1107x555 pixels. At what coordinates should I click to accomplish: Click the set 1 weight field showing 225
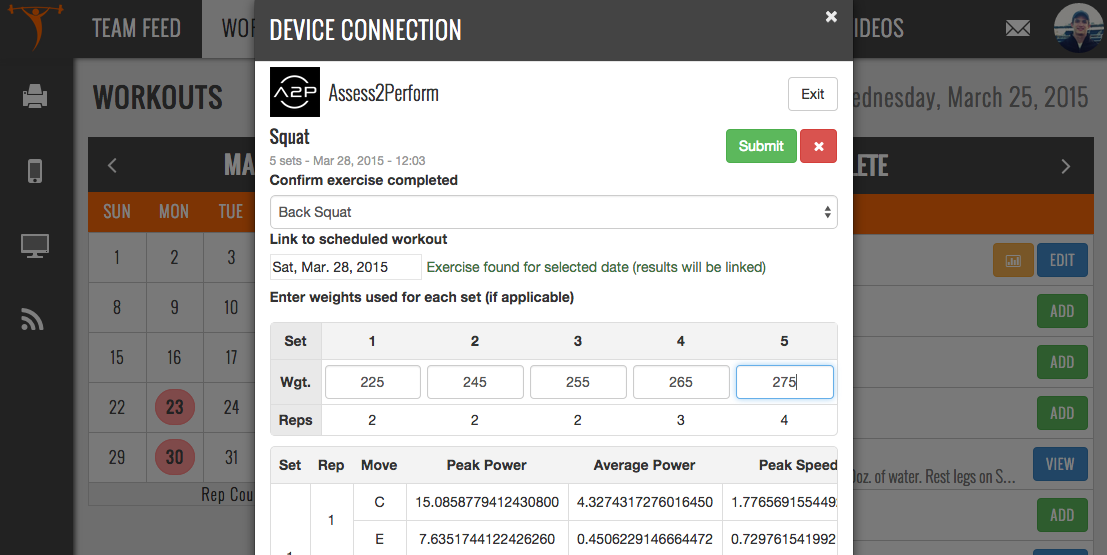[x=372, y=382]
